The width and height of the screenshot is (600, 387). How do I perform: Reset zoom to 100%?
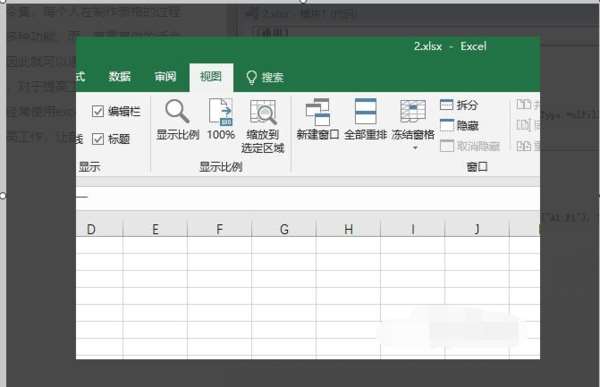coord(221,119)
